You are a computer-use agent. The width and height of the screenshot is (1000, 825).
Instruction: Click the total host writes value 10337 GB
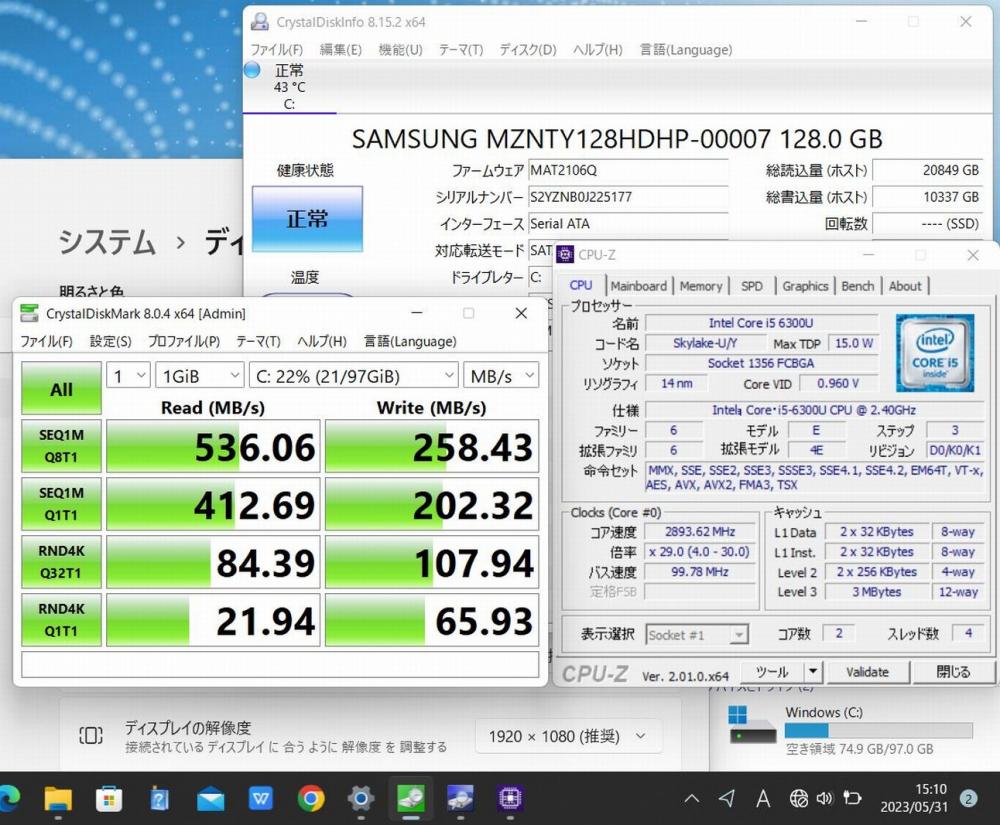pos(927,197)
